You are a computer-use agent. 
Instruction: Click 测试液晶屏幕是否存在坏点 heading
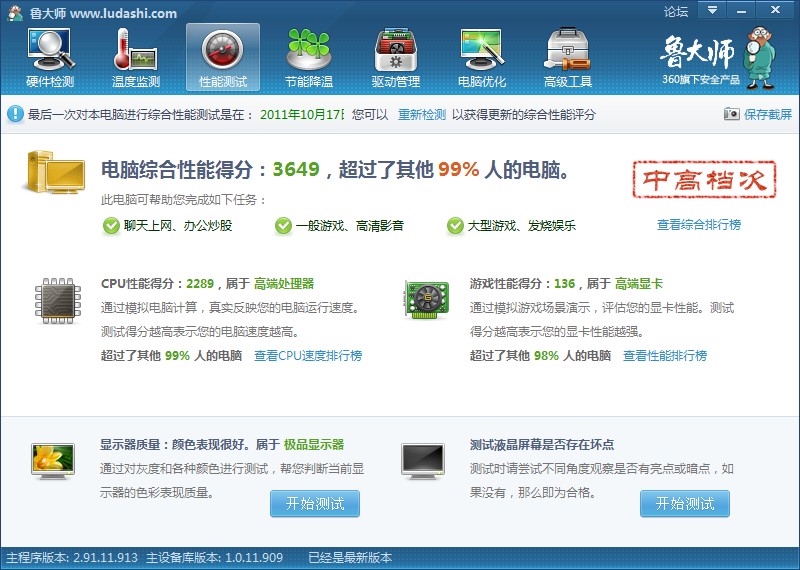click(x=542, y=444)
